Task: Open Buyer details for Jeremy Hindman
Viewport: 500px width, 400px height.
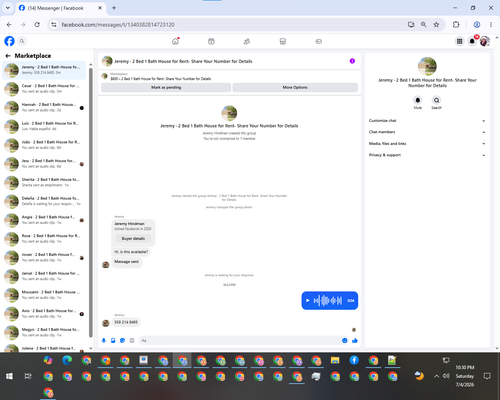Action: pyautogui.click(x=133, y=239)
